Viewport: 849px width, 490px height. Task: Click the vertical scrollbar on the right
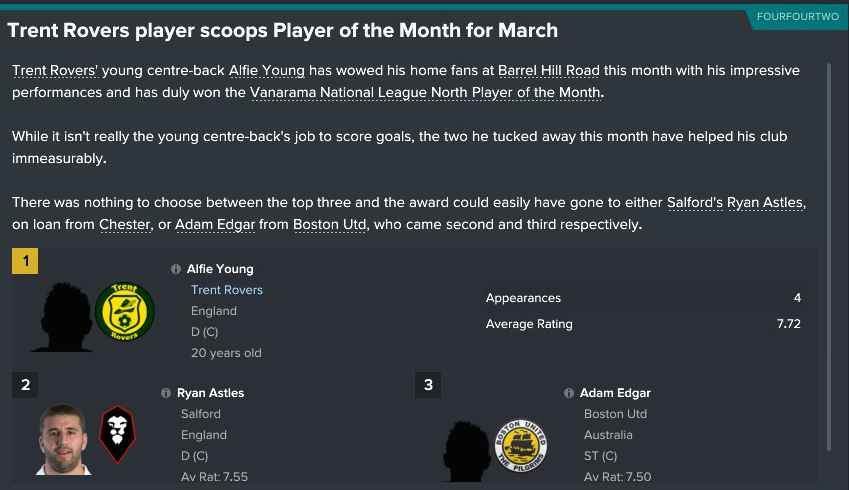tap(829, 150)
